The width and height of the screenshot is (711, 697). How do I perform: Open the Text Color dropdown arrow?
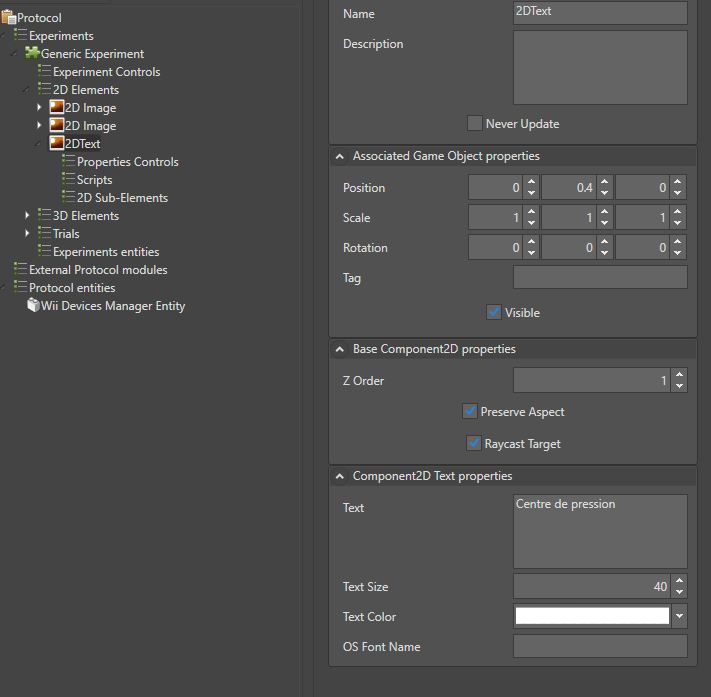coord(679,616)
